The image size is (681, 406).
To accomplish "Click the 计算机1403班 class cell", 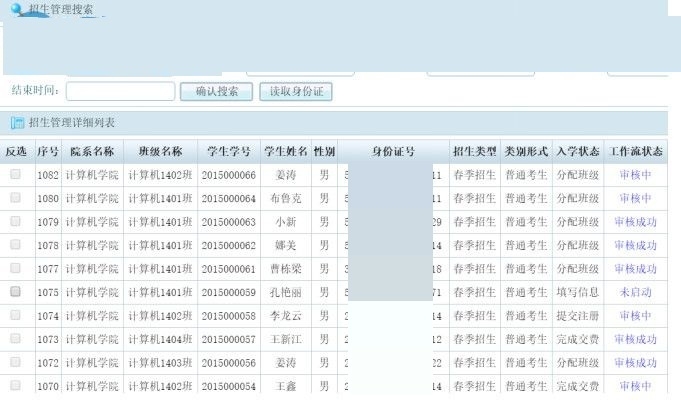I will (160, 363).
